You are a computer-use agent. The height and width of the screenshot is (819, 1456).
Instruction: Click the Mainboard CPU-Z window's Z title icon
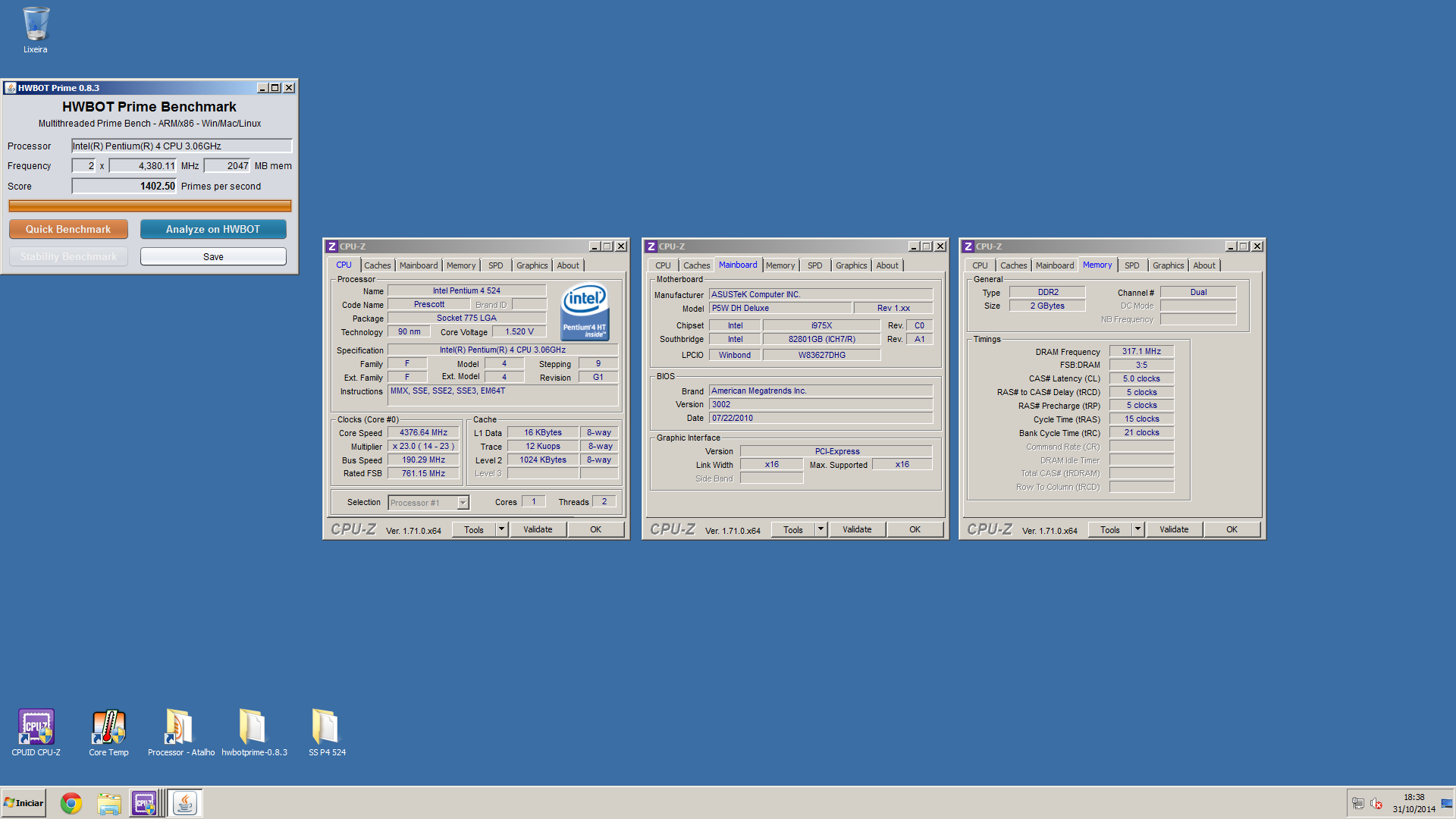(651, 246)
